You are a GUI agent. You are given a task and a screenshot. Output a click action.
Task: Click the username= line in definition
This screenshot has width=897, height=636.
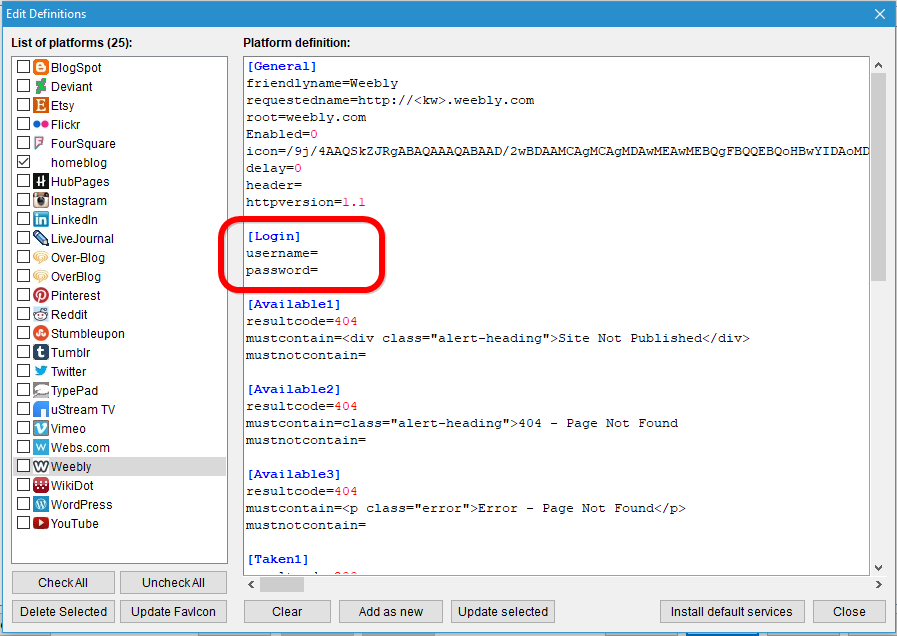click(x=282, y=253)
